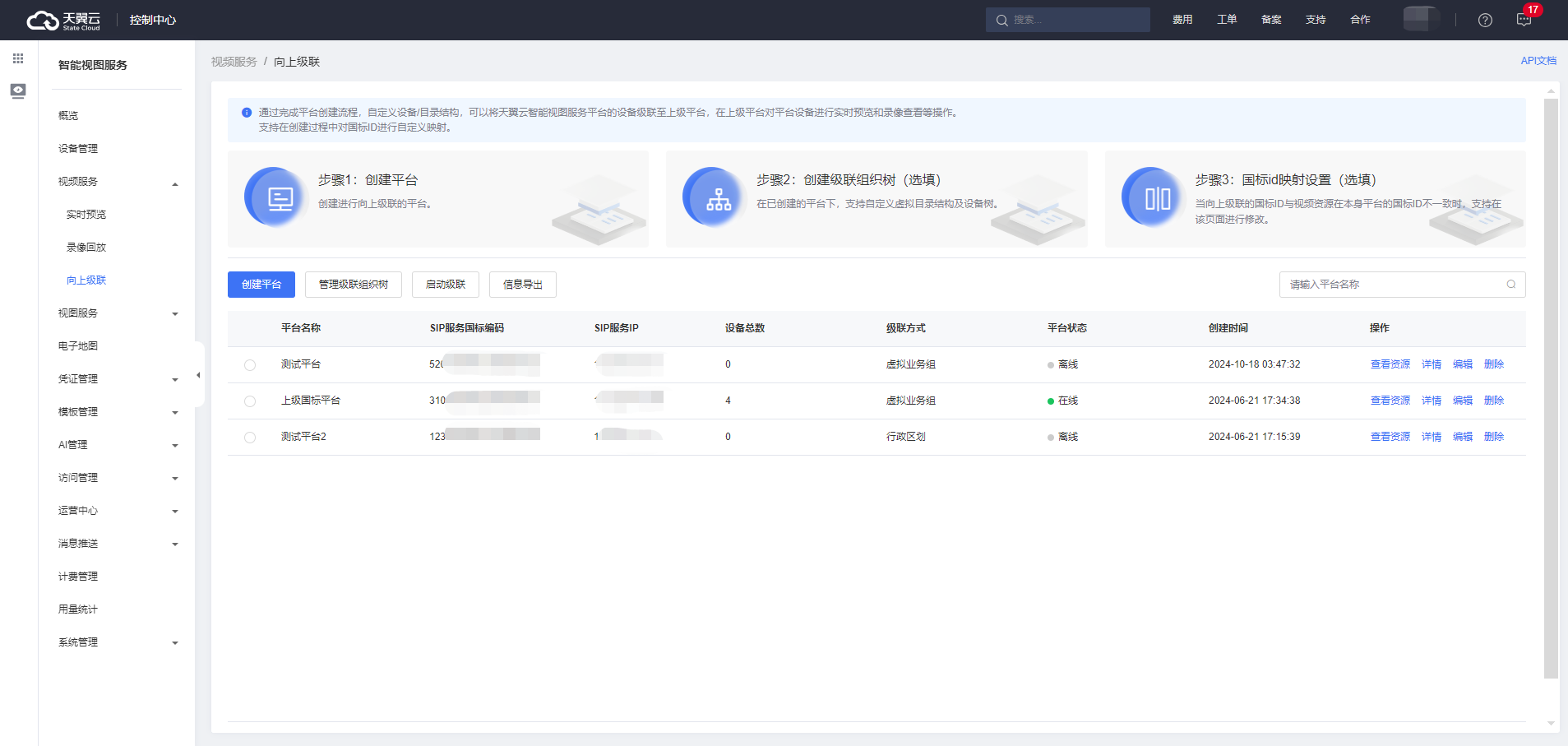Click the State Cloud logo
This screenshot has width=1568, height=746.
pyautogui.click(x=64, y=21)
